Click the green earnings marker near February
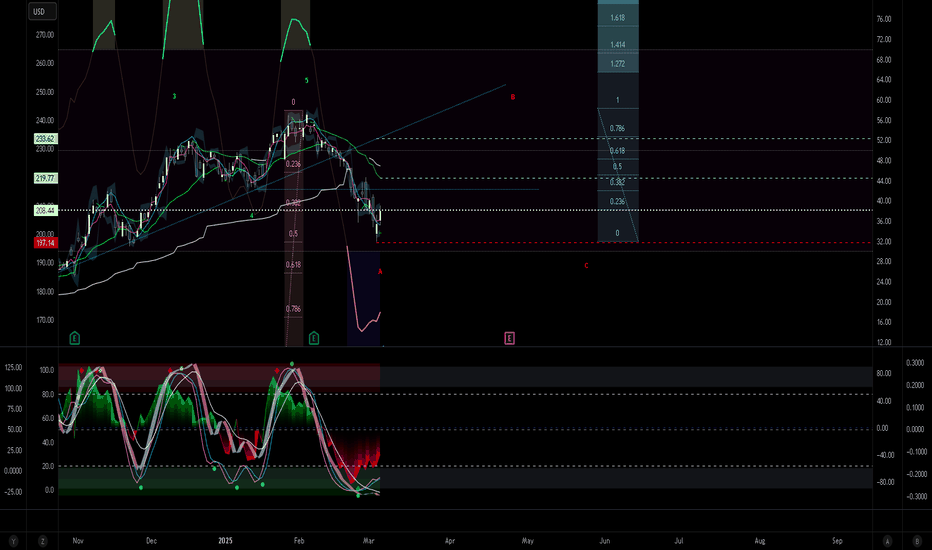The image size is (932, 550). pyautogui.click(x=314, y=338)
